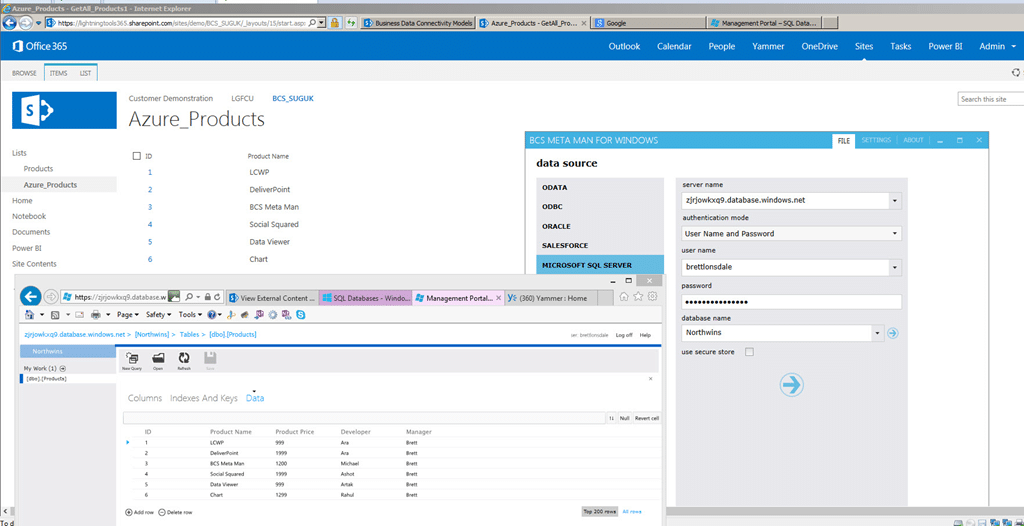1024x526 pixels.
Task: Click the green refresh arrows in top browser
Action: click(x=351, y=23)
